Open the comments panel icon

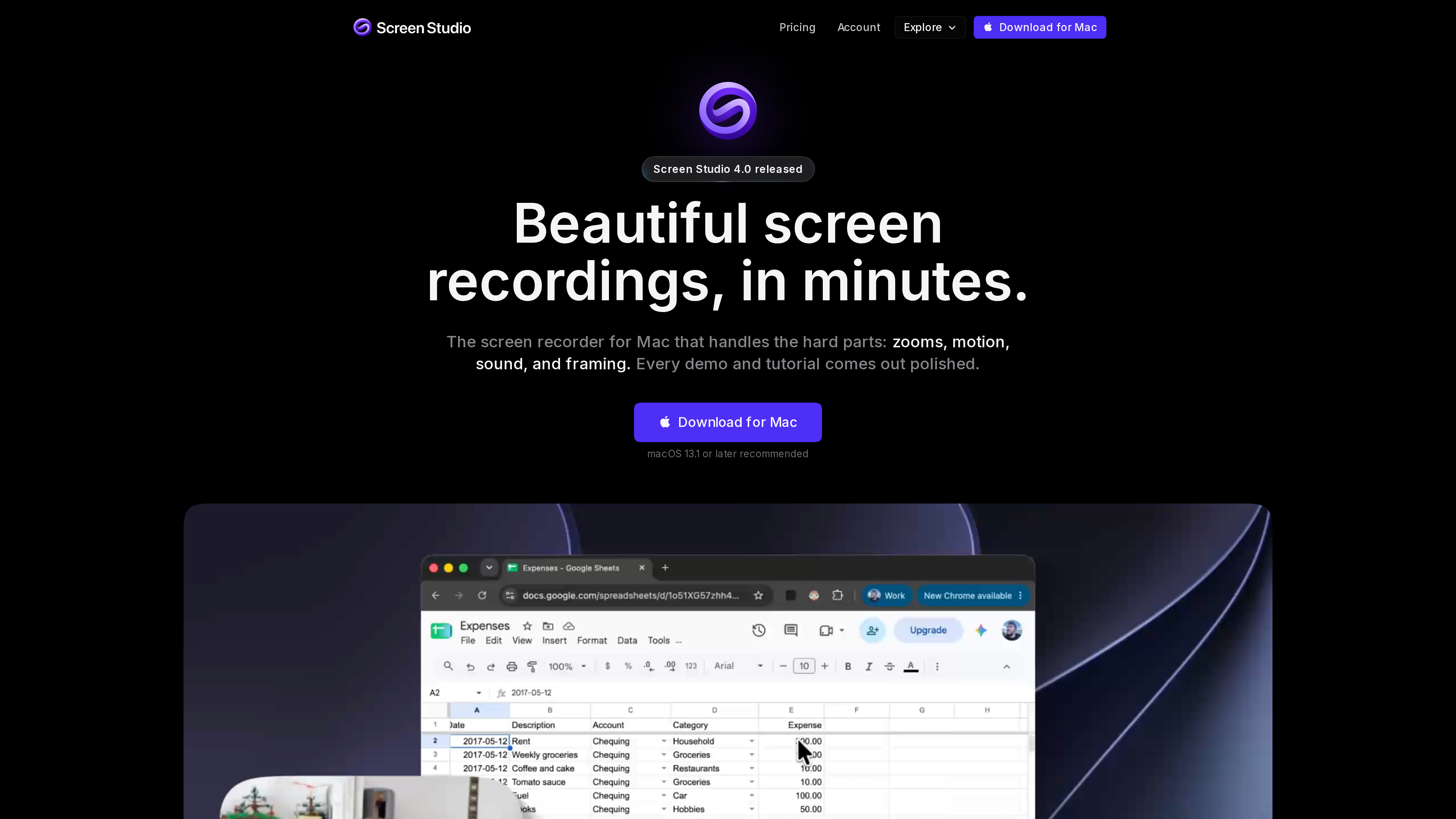click(x=791, y=630)
